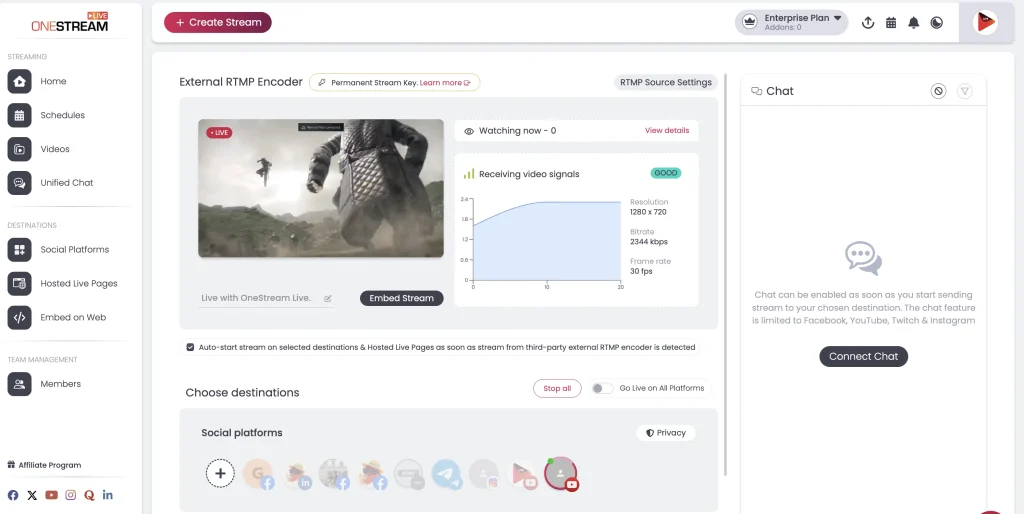This screenshot has width=1024, height=514.
Task: Toggle Go Live on All Platforms switch
Action: [x=602, y=388]
